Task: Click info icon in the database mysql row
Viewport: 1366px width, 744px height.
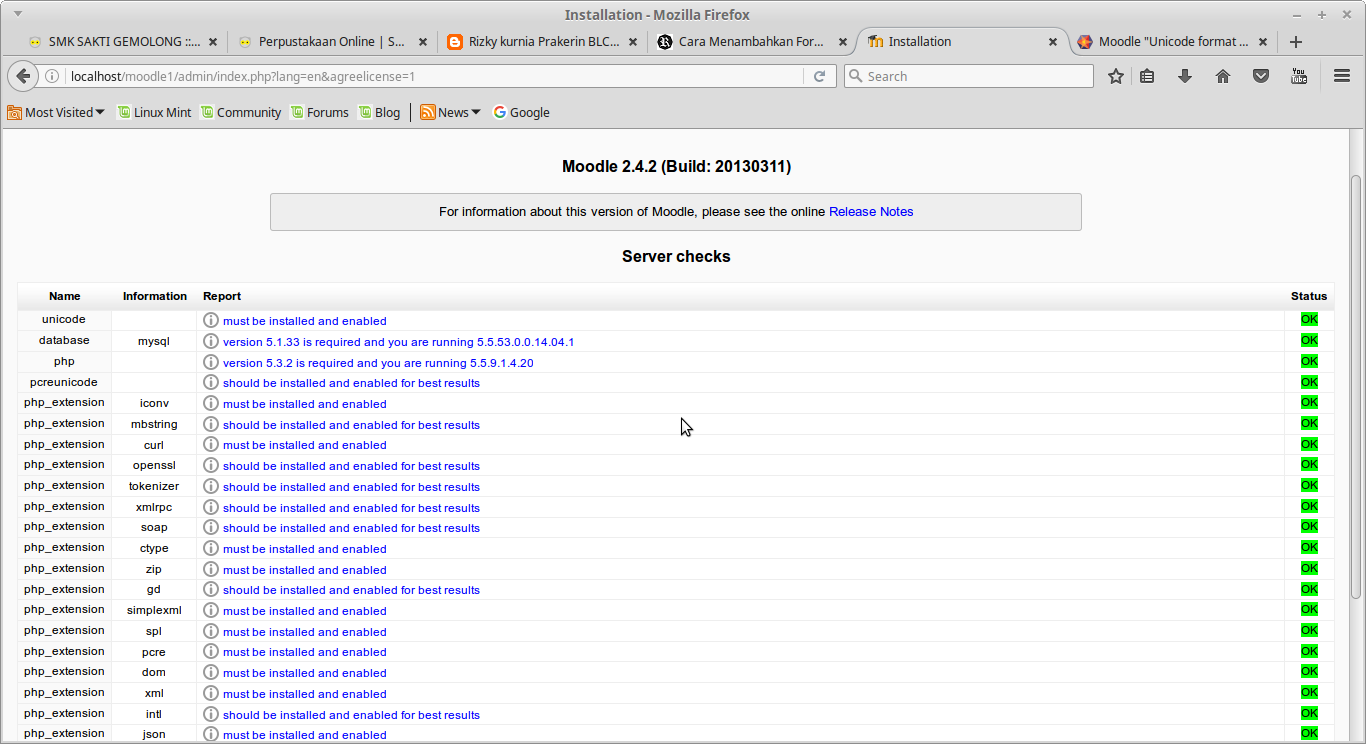Action: point(211,341)
